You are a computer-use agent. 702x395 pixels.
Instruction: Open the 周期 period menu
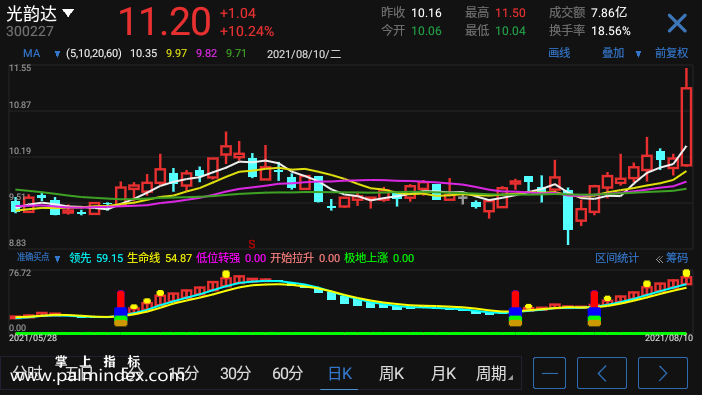click(494, 373)
